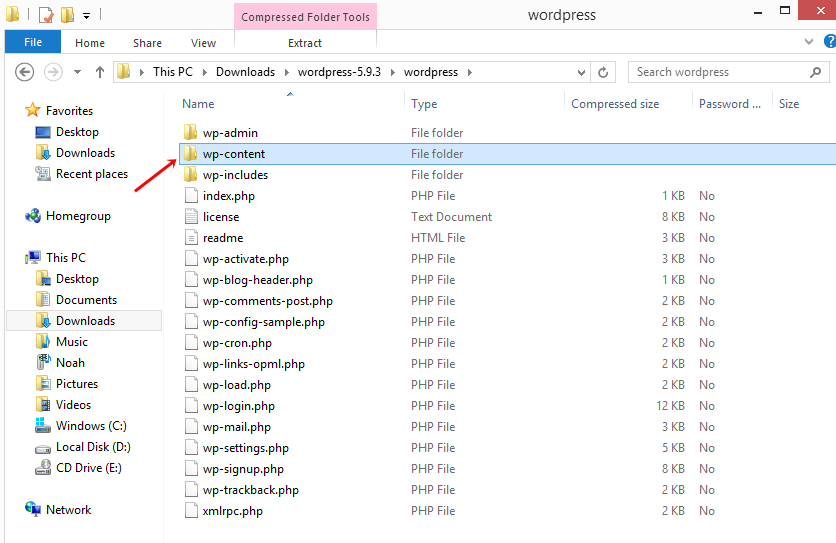The height and width of the screenshot is (543, 836).
Task: Switch to the Share ribbon tab
Action: pos(147,43)
